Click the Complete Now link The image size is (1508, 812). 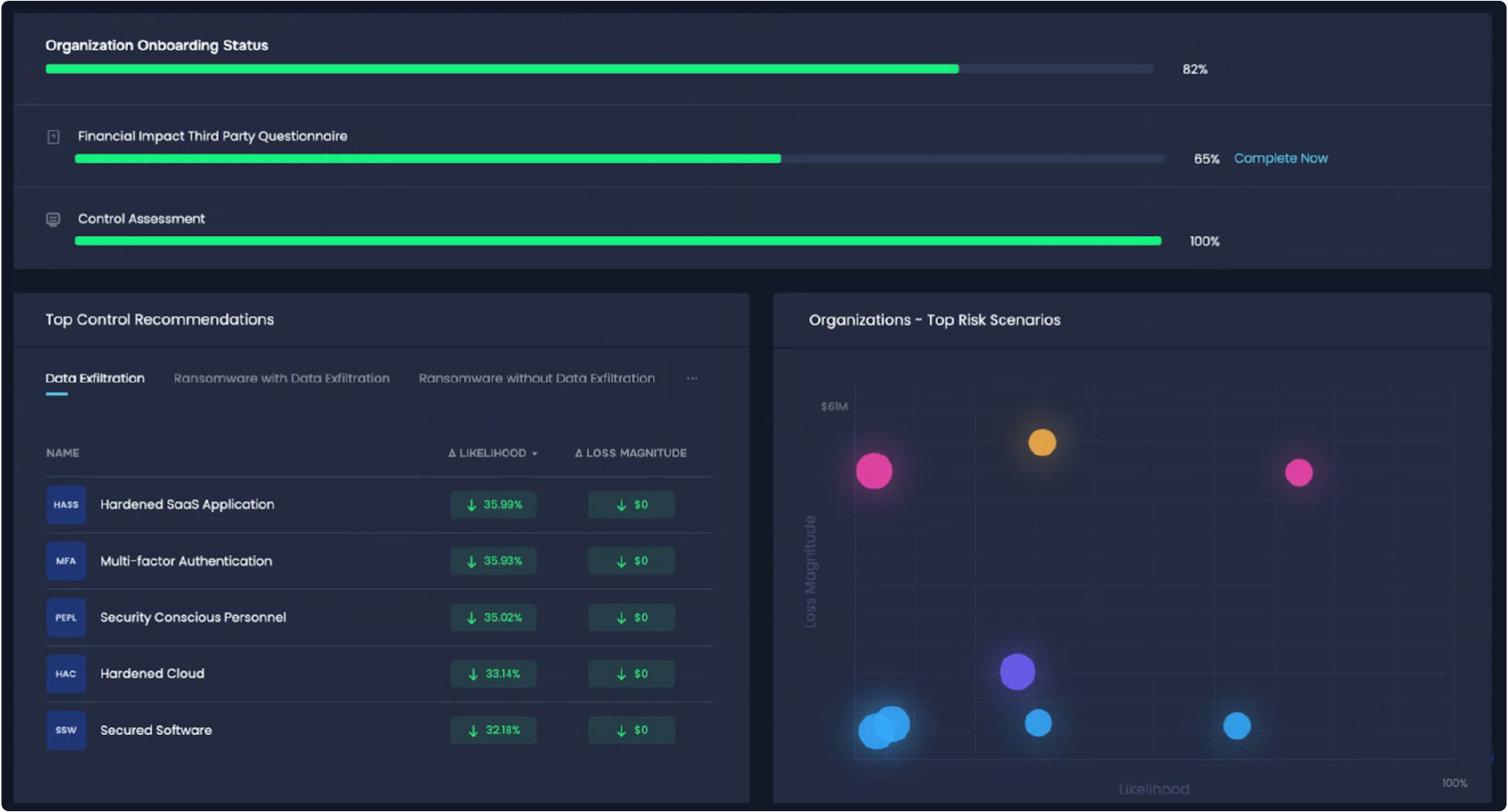point(1280,158)
